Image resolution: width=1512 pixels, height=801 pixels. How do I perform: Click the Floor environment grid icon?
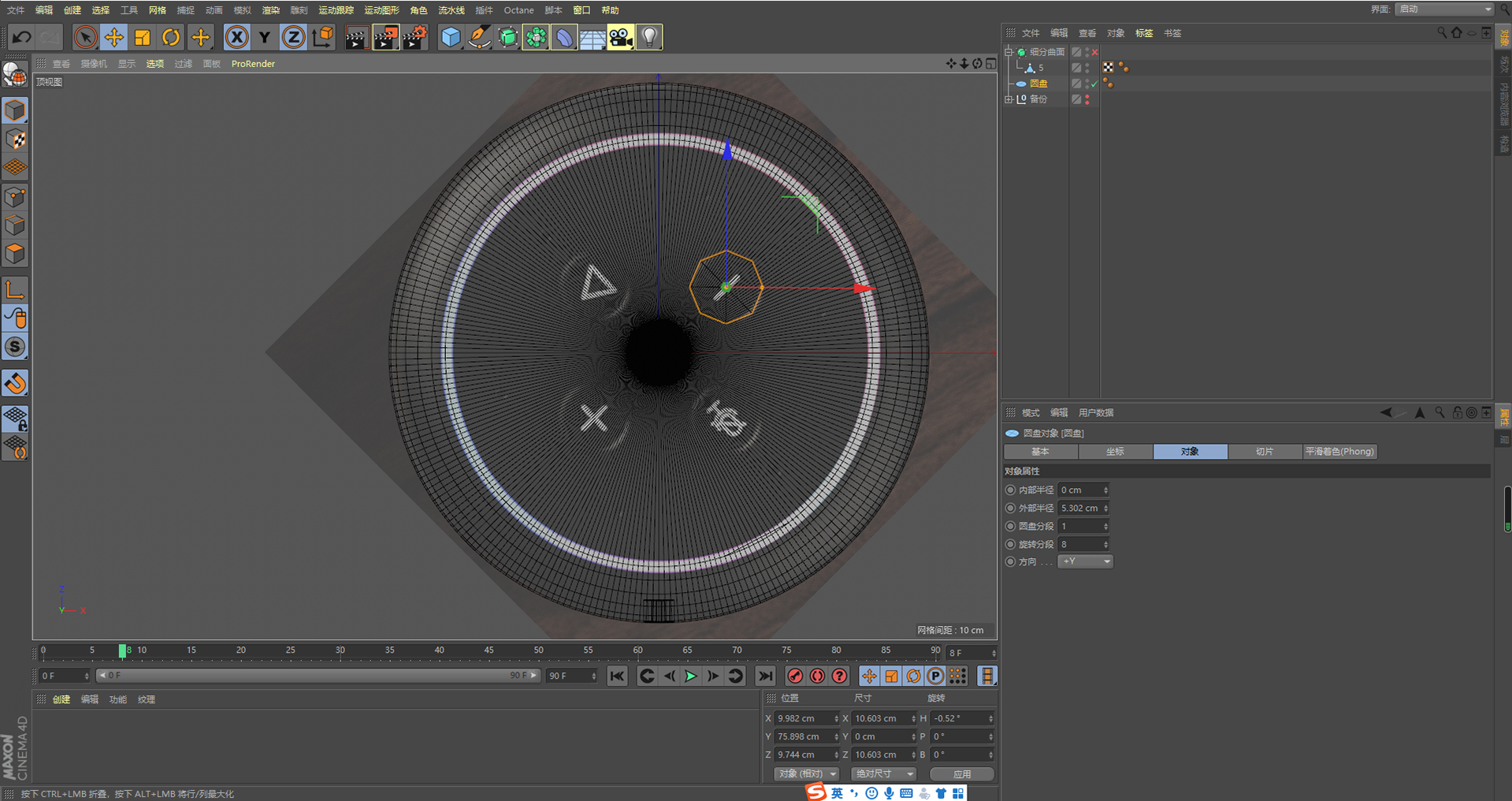(593, 37)
